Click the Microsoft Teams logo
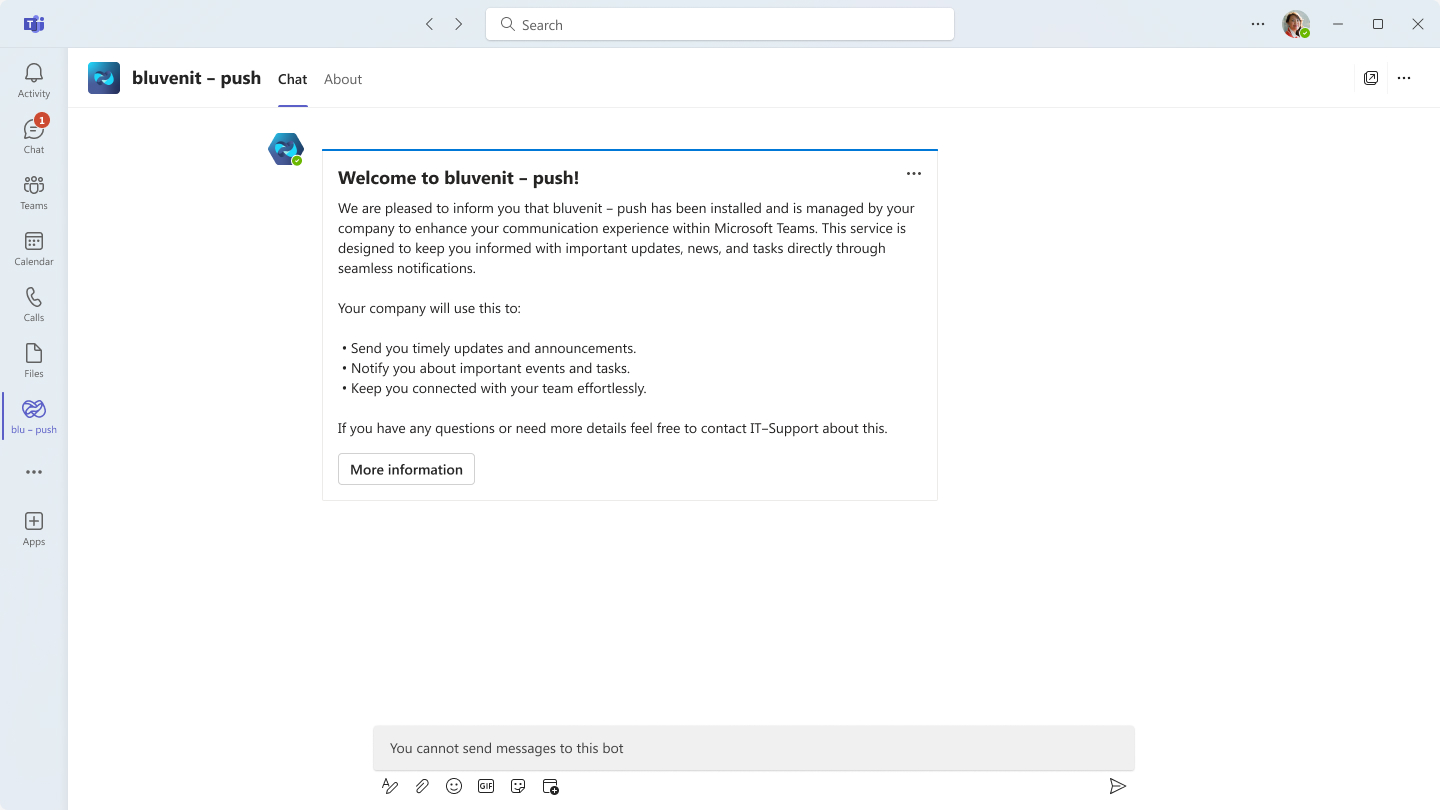Image resolution: width=1440 pixels, height=810 pixels. click(x=34, y=24)
